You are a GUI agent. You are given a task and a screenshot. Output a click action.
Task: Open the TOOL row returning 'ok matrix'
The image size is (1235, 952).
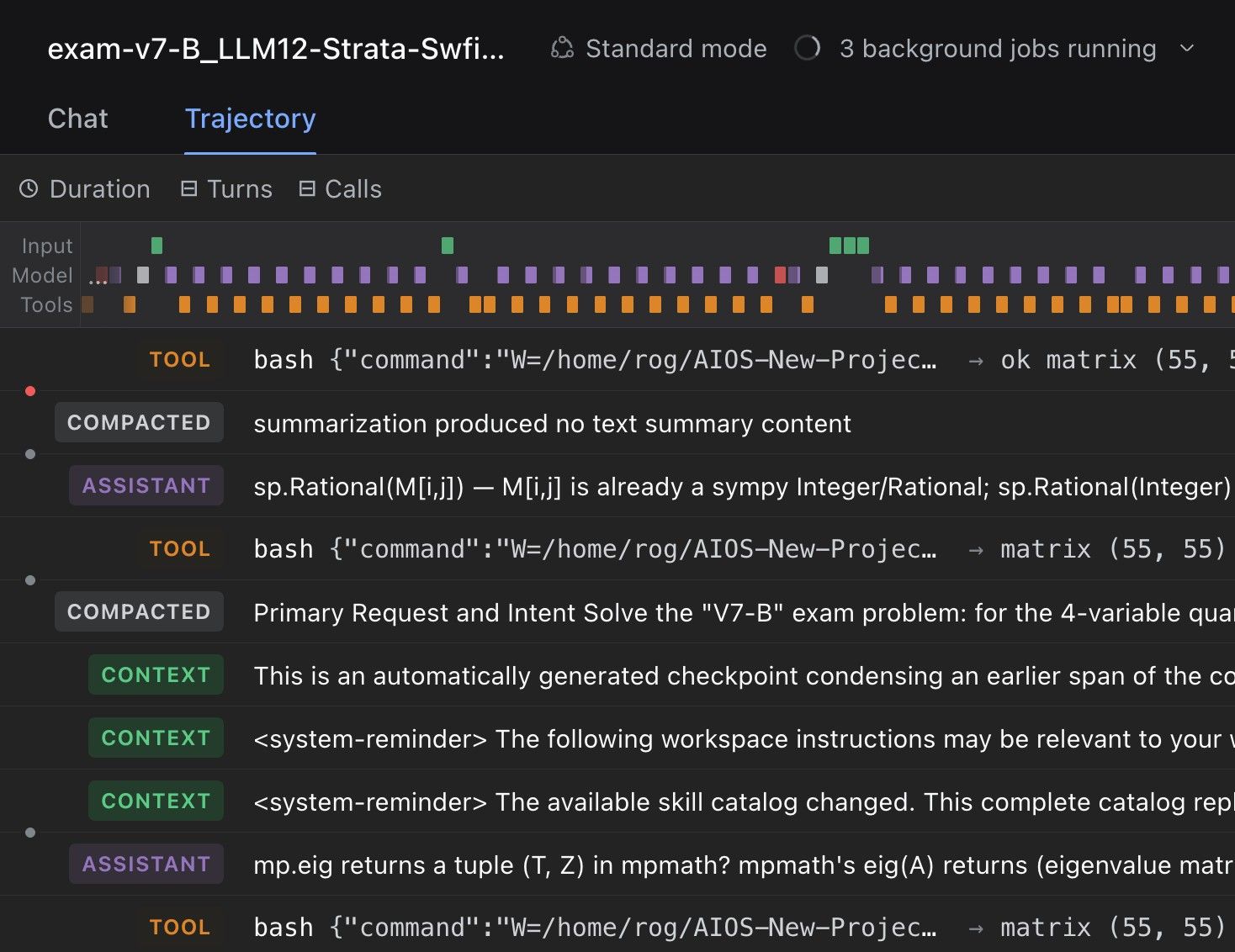617,359
